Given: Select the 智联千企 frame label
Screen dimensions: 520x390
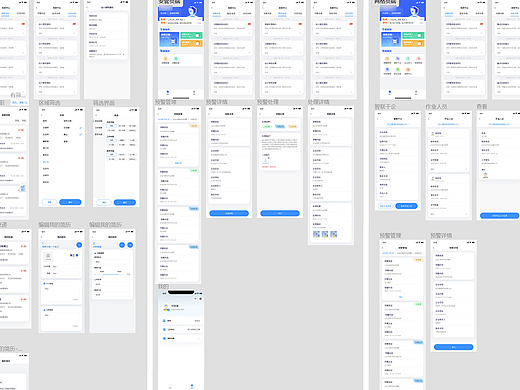Looking at the screenshot, I should 385,107.
